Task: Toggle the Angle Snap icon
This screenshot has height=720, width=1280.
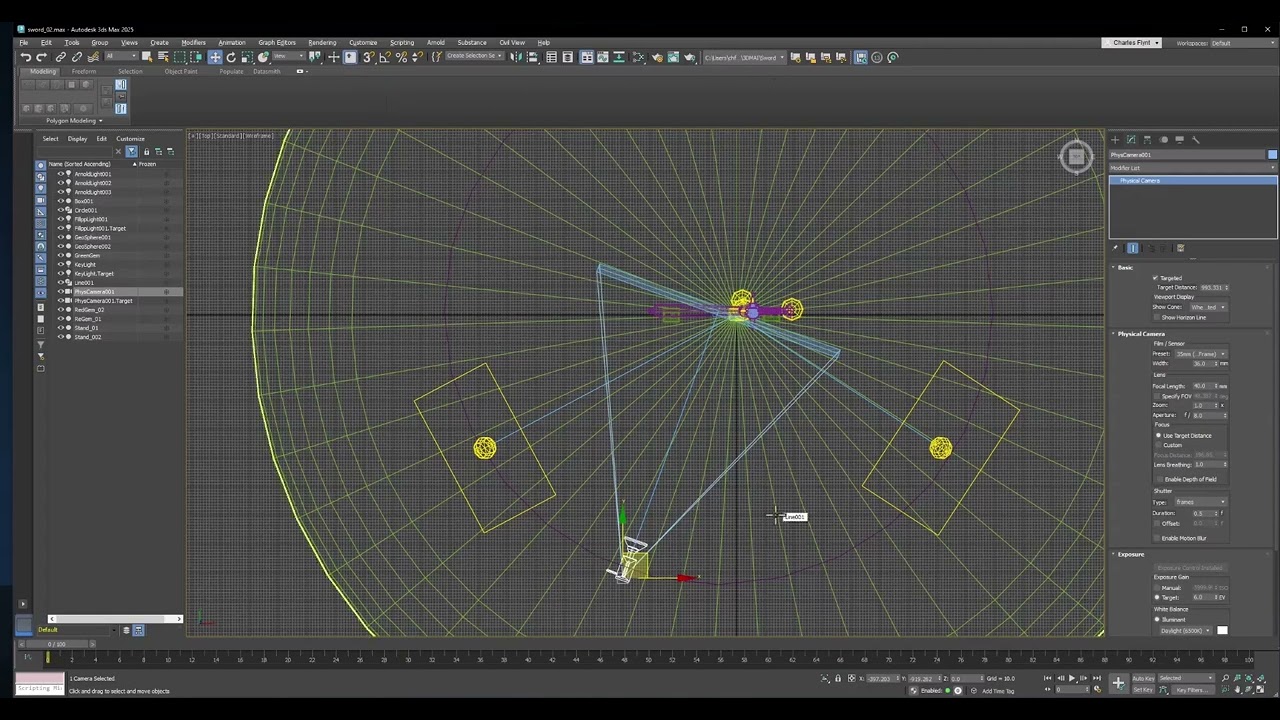Action: point(385,57)
